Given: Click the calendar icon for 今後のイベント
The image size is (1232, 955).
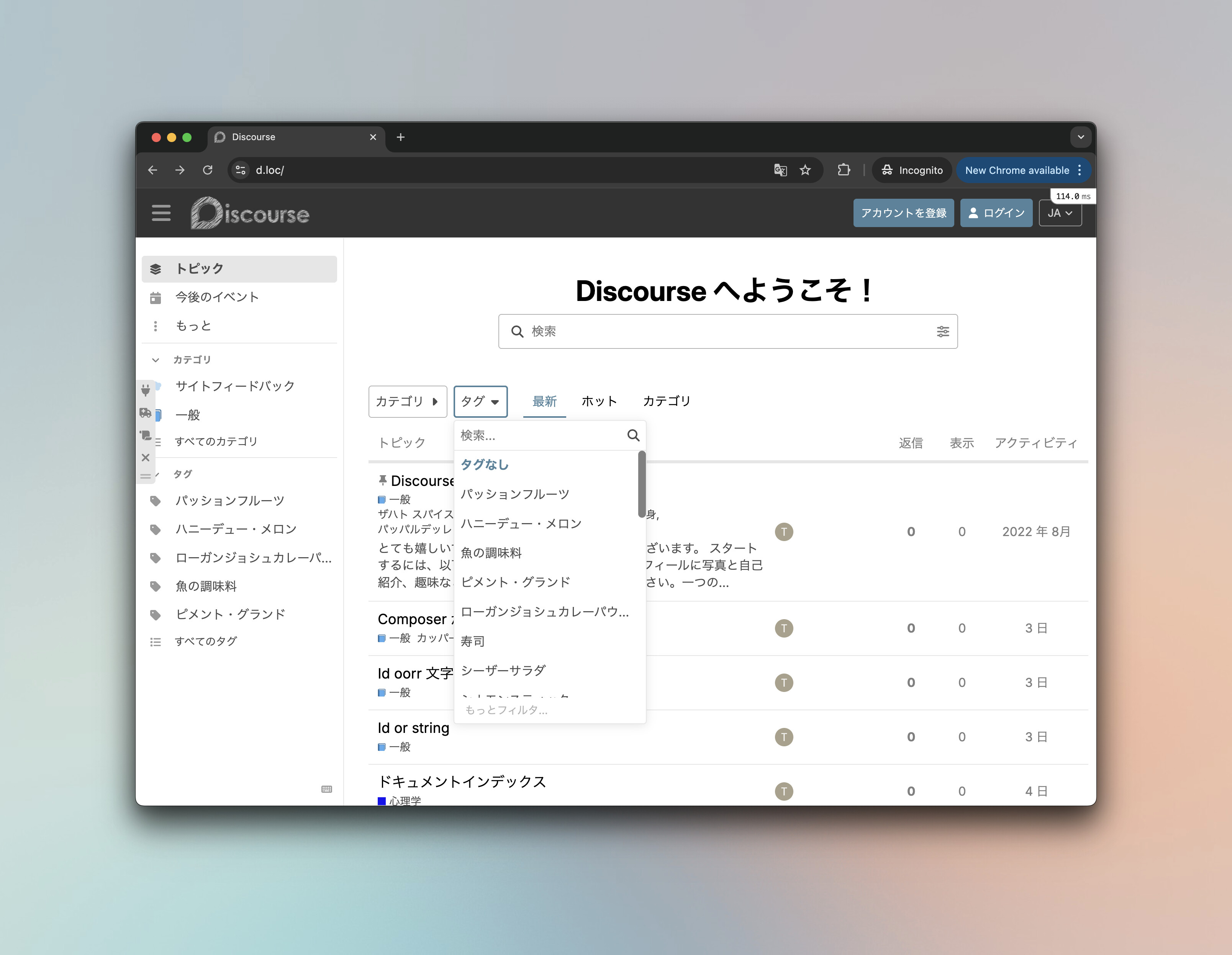Looking at the screenshot, I should pyautogui.click(x=156, y=298).
